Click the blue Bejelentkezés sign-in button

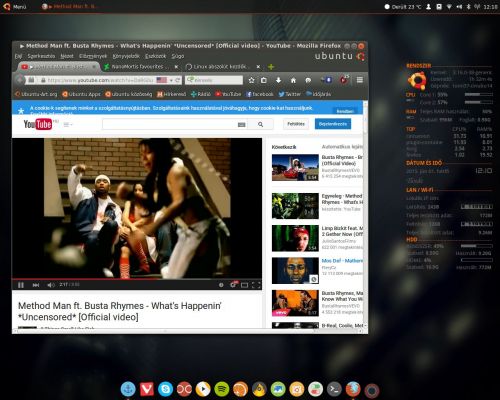click(x=333, y=124)
